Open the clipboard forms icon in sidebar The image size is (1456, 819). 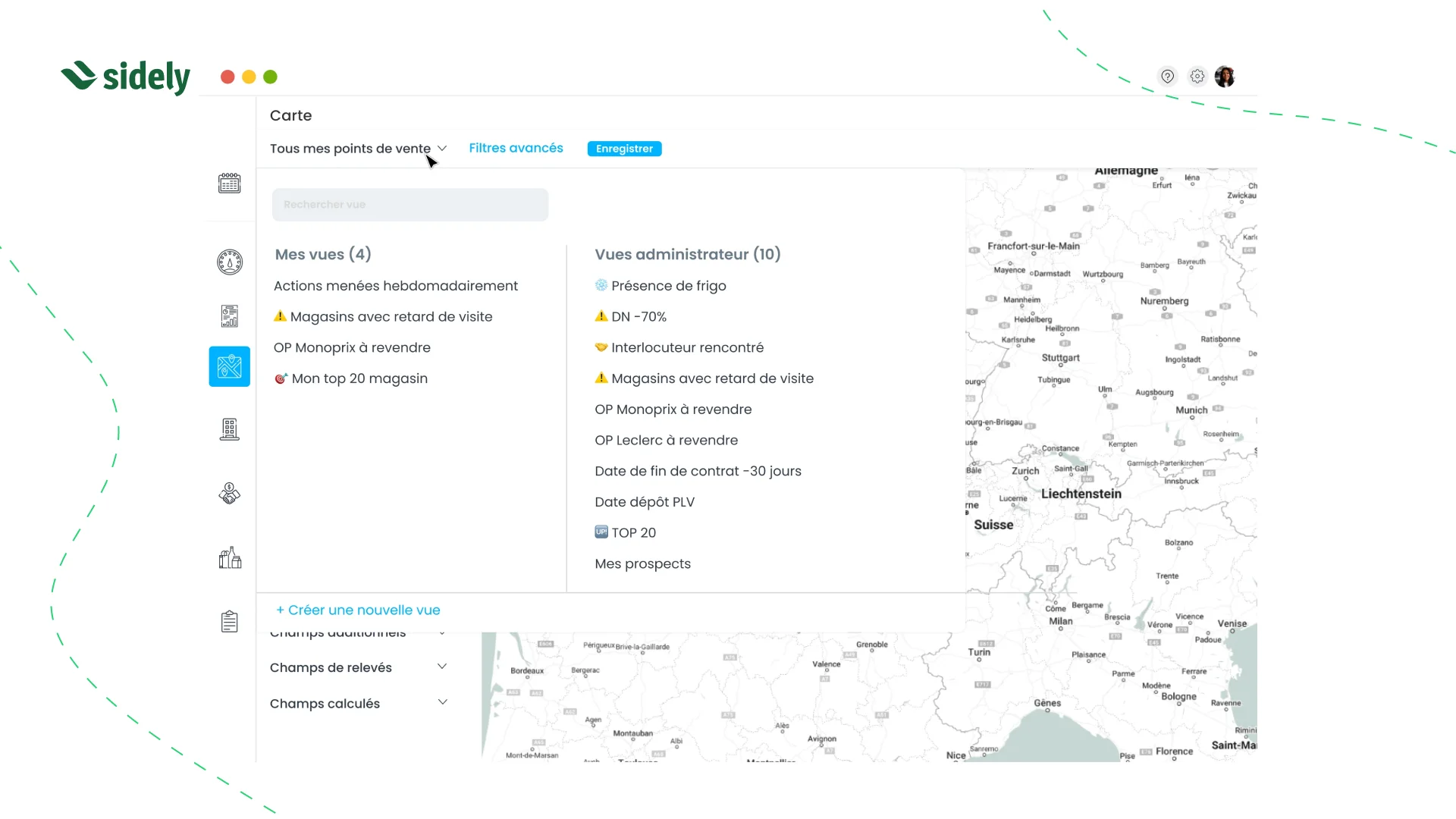coord(229,622)
